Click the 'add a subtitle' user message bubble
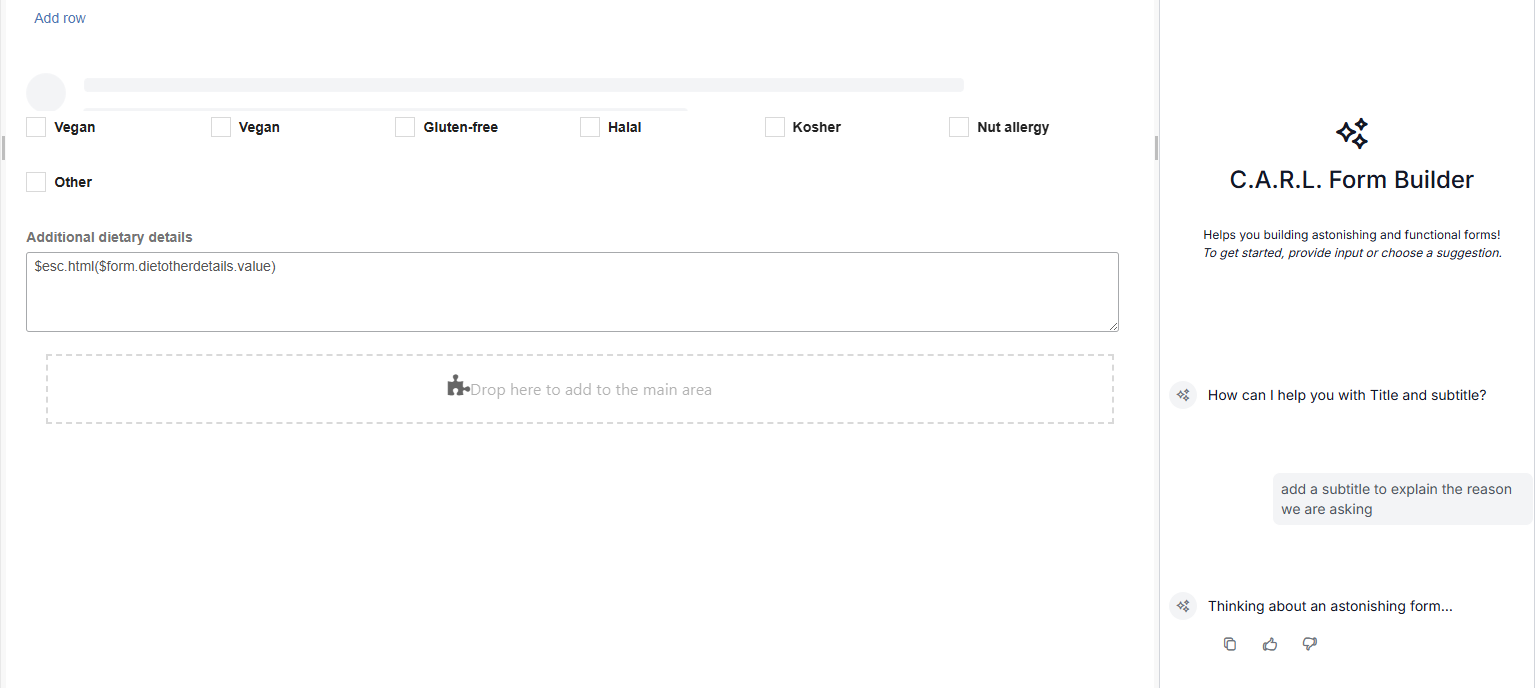 click(1401, 499)
